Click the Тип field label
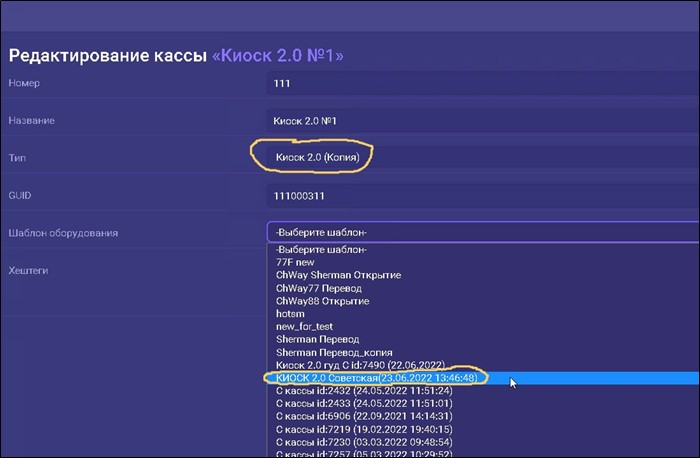 [17, 158]
